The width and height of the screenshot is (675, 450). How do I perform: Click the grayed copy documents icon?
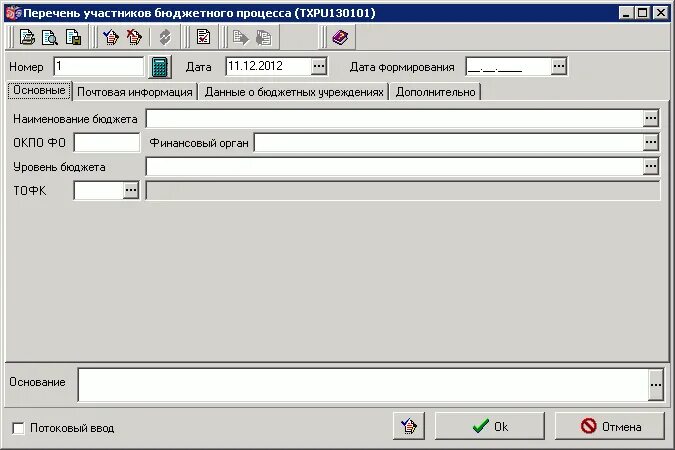pos(263,37)
